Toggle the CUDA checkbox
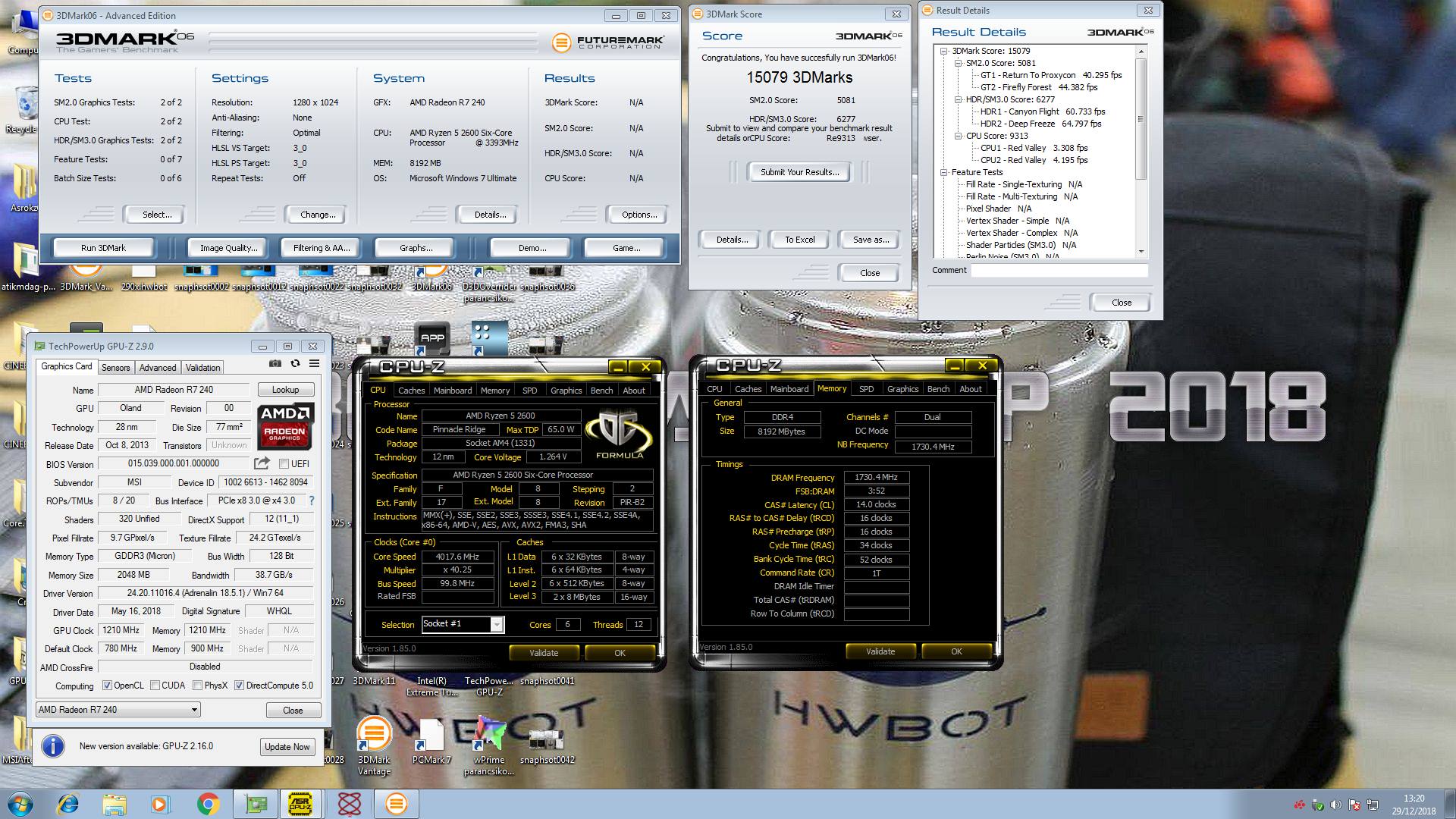 (155, 686)
